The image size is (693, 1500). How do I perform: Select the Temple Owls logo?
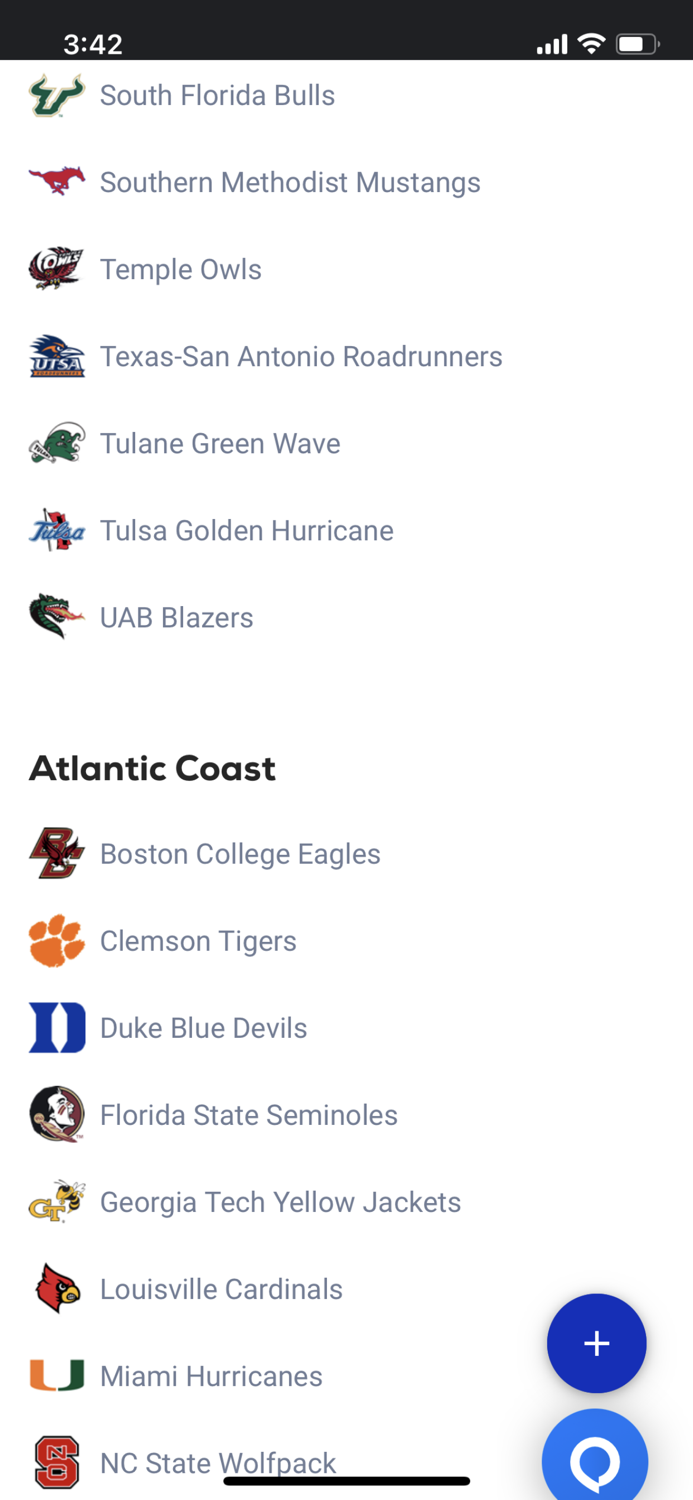coord(56,269)
